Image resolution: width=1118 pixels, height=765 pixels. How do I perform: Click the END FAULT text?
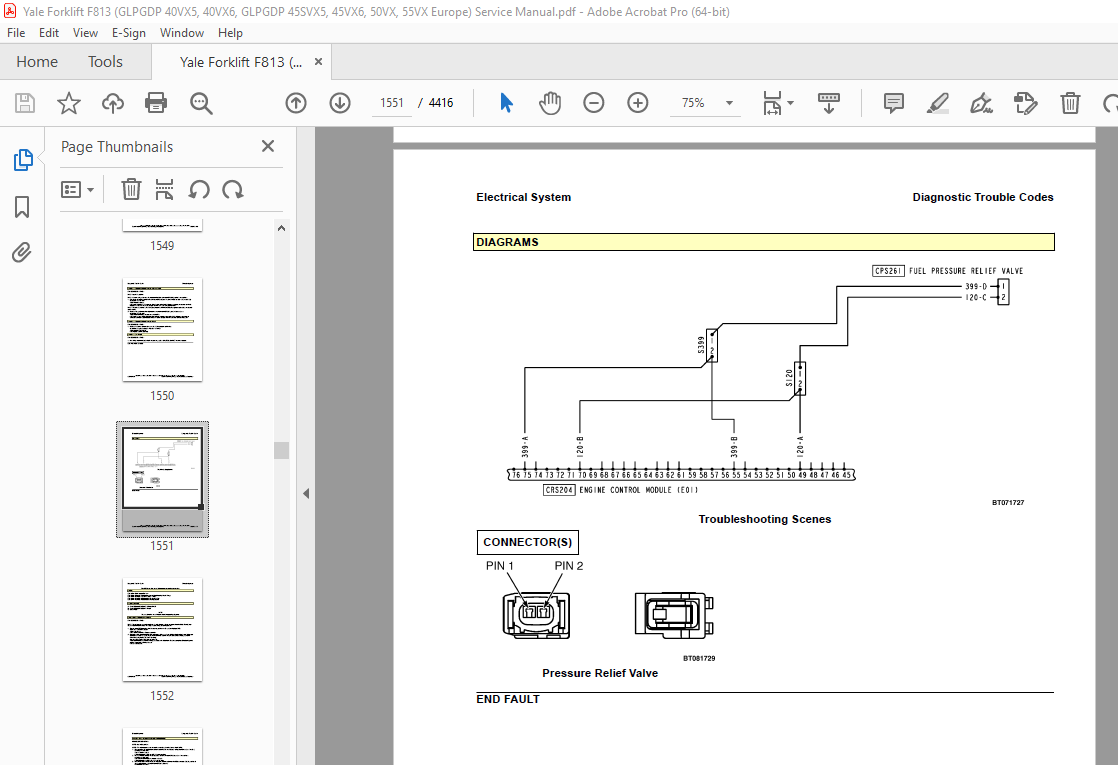[508, 699]
